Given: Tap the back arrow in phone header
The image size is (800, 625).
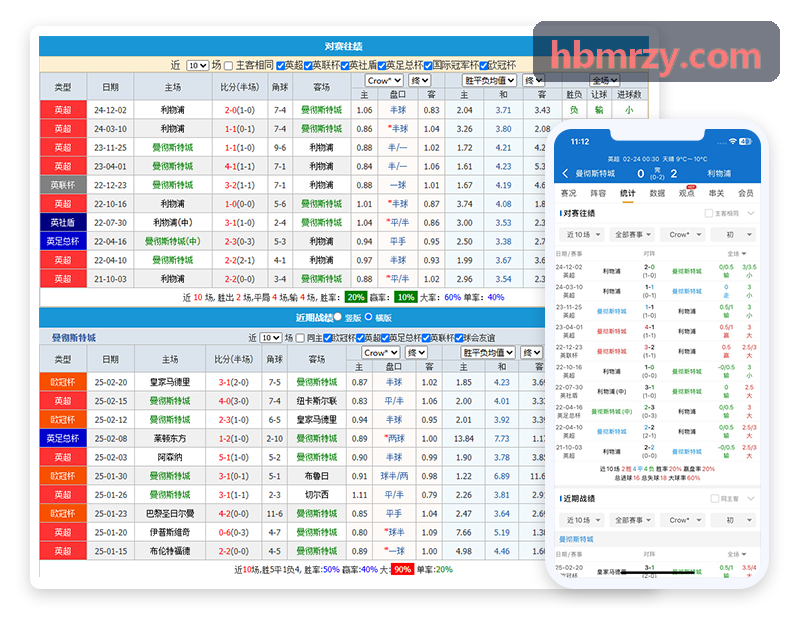Looking at the screenshot, I should point(565,173).
